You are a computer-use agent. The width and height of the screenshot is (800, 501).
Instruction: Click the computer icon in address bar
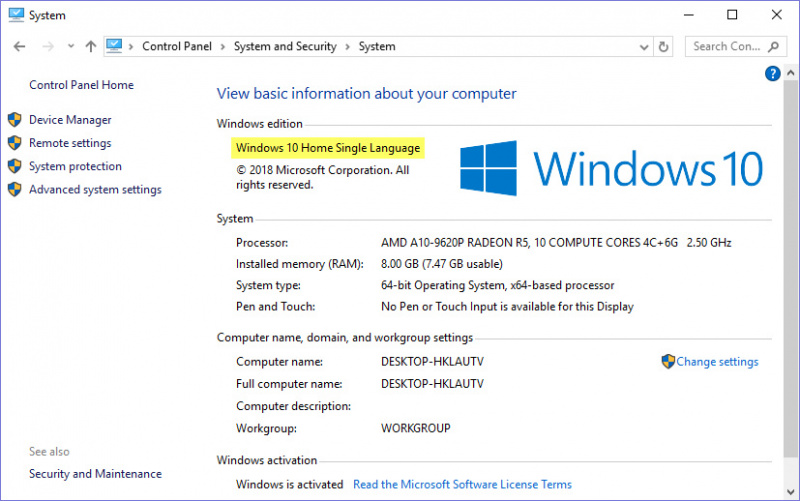[x=114, y=46]
